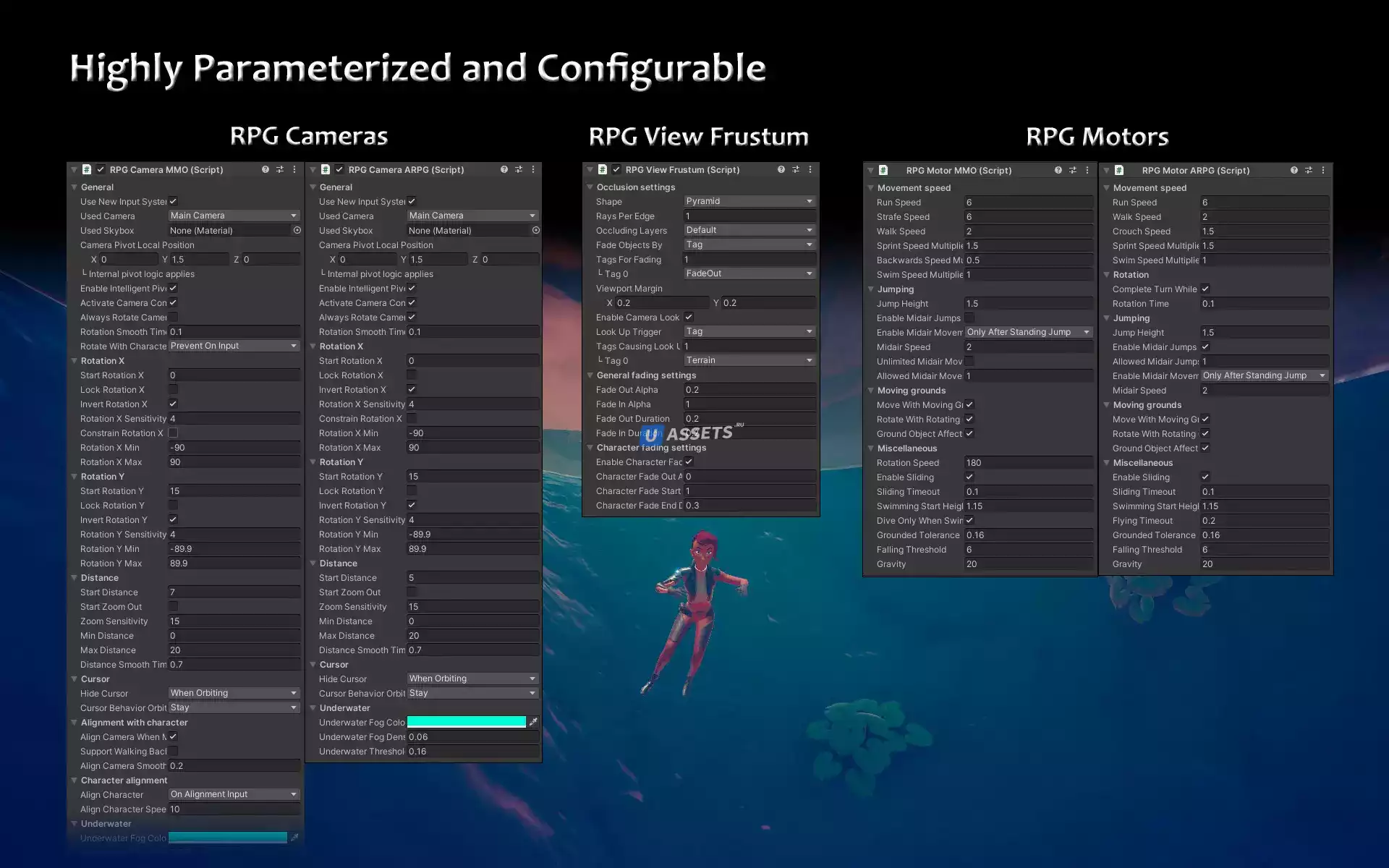Click RPG Motor MMO (Script) header title

pos(959,170)
